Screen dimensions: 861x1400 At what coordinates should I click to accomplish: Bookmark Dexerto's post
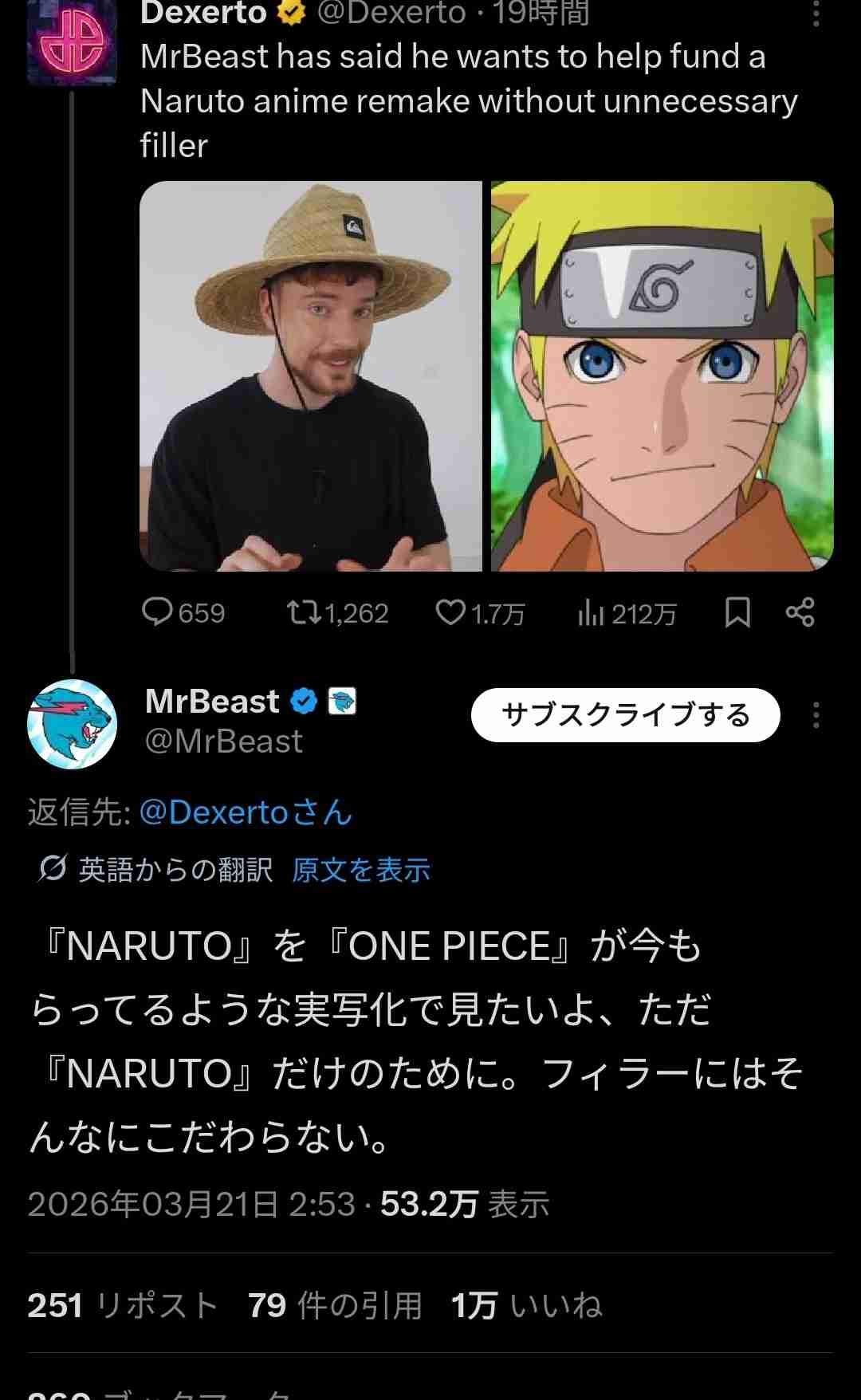point(737,612)
